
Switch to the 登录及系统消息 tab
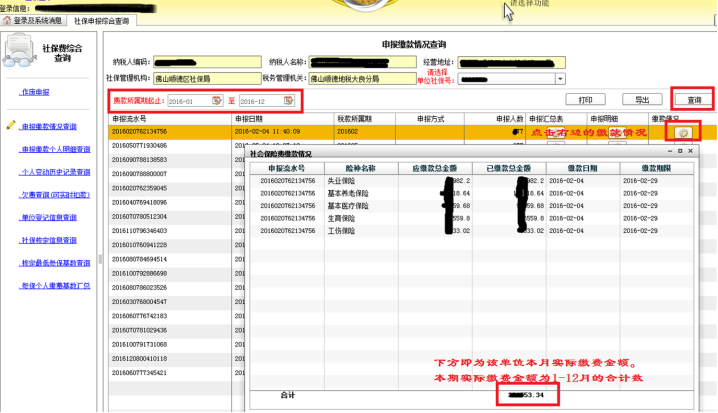click(36, 19)
